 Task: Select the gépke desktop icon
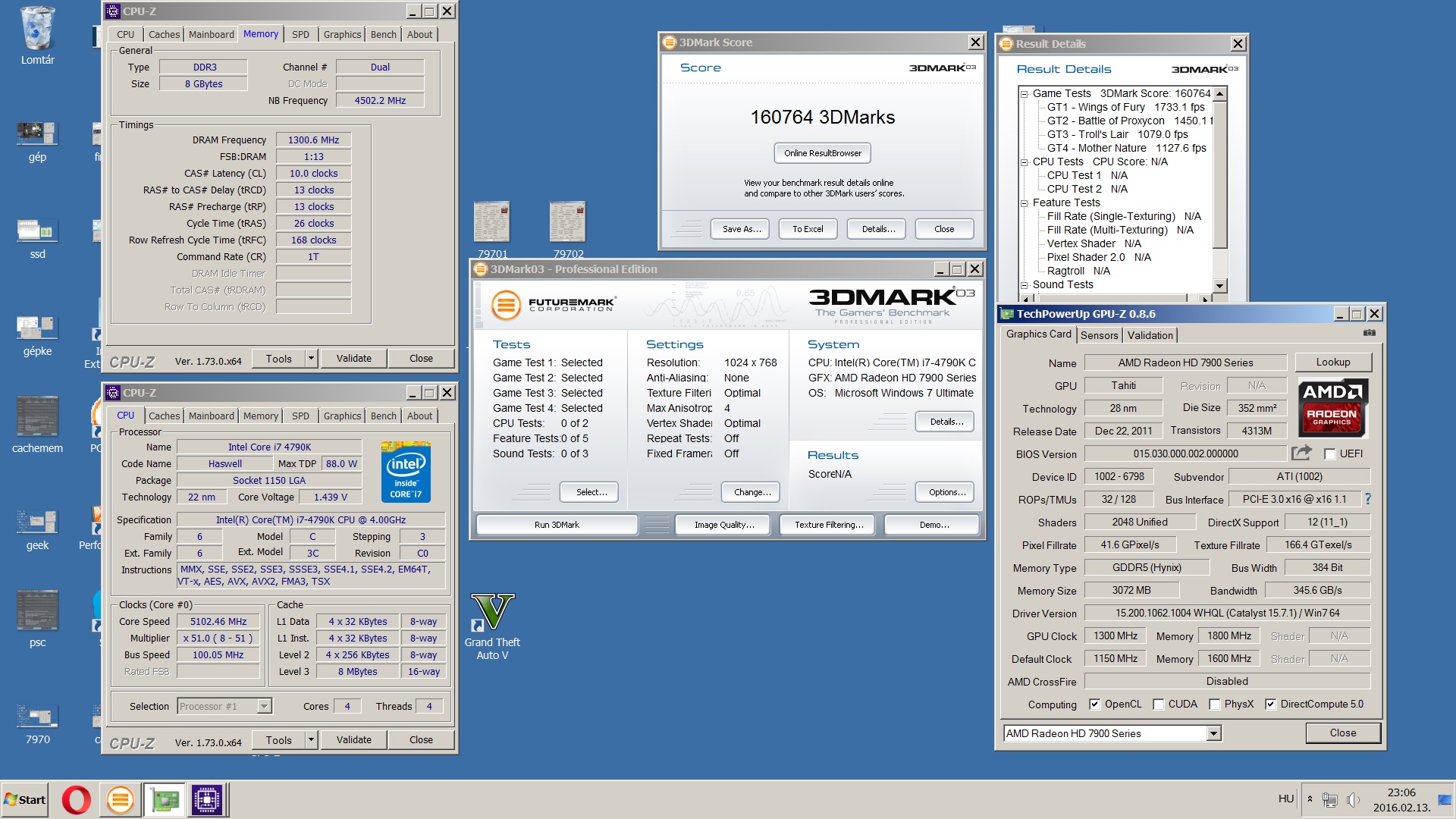click(x=37, y=335)
